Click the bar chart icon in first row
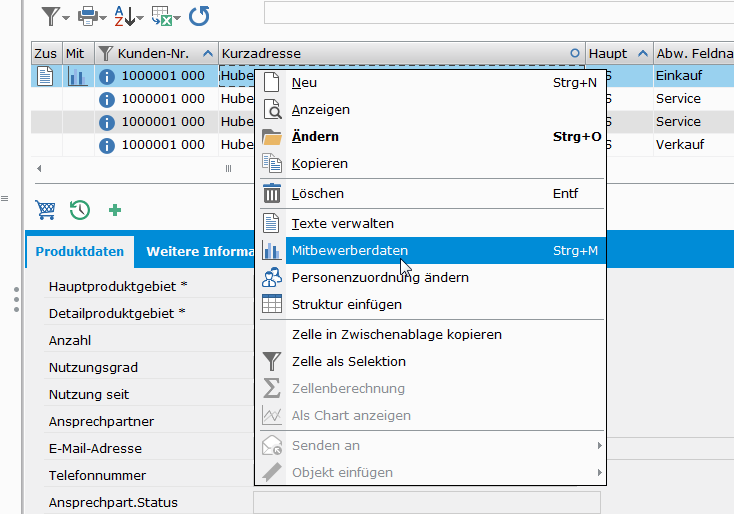The width and height of the screenshot is (734, 514). [77, 76]
